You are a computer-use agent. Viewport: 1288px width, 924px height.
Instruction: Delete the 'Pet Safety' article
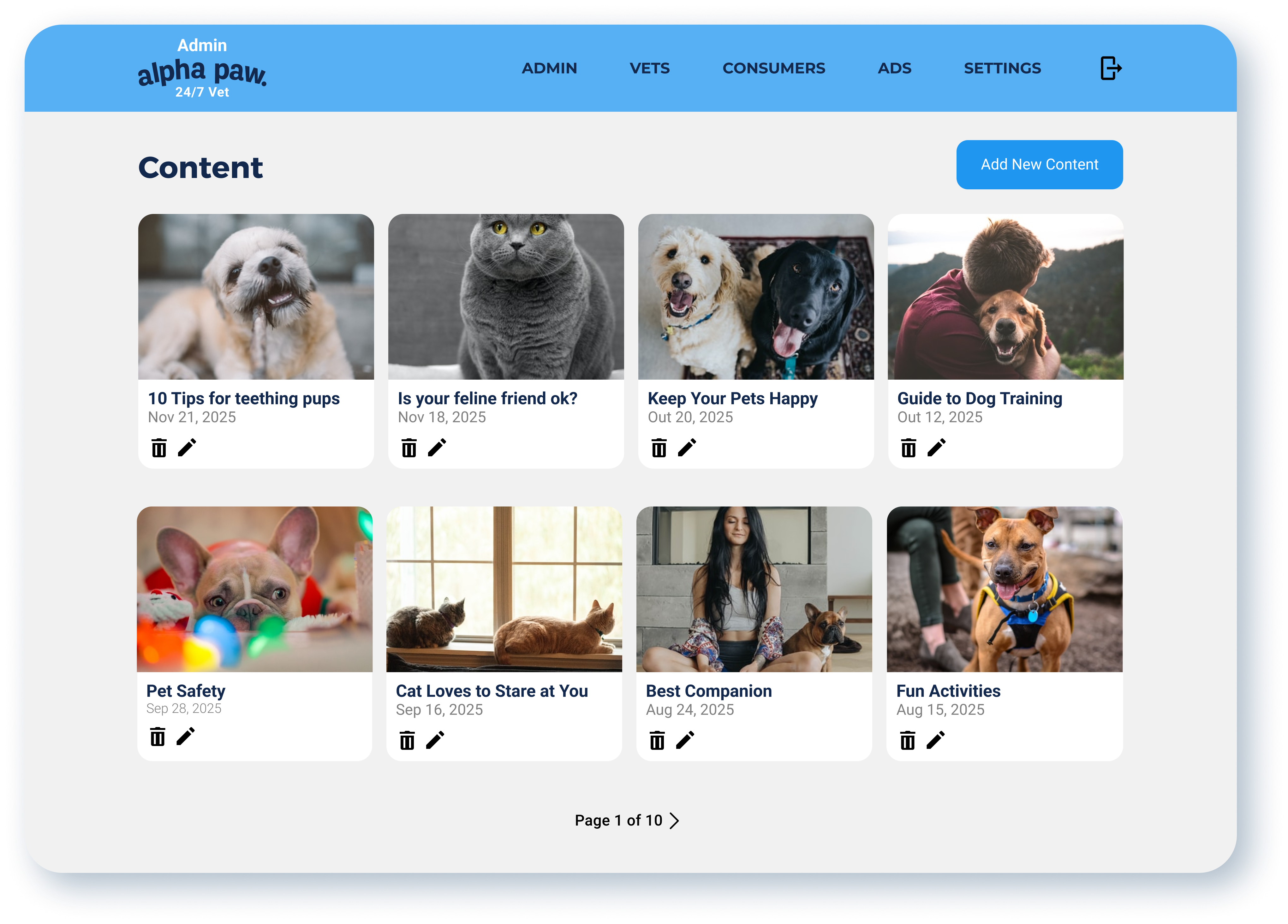point(157,737)
